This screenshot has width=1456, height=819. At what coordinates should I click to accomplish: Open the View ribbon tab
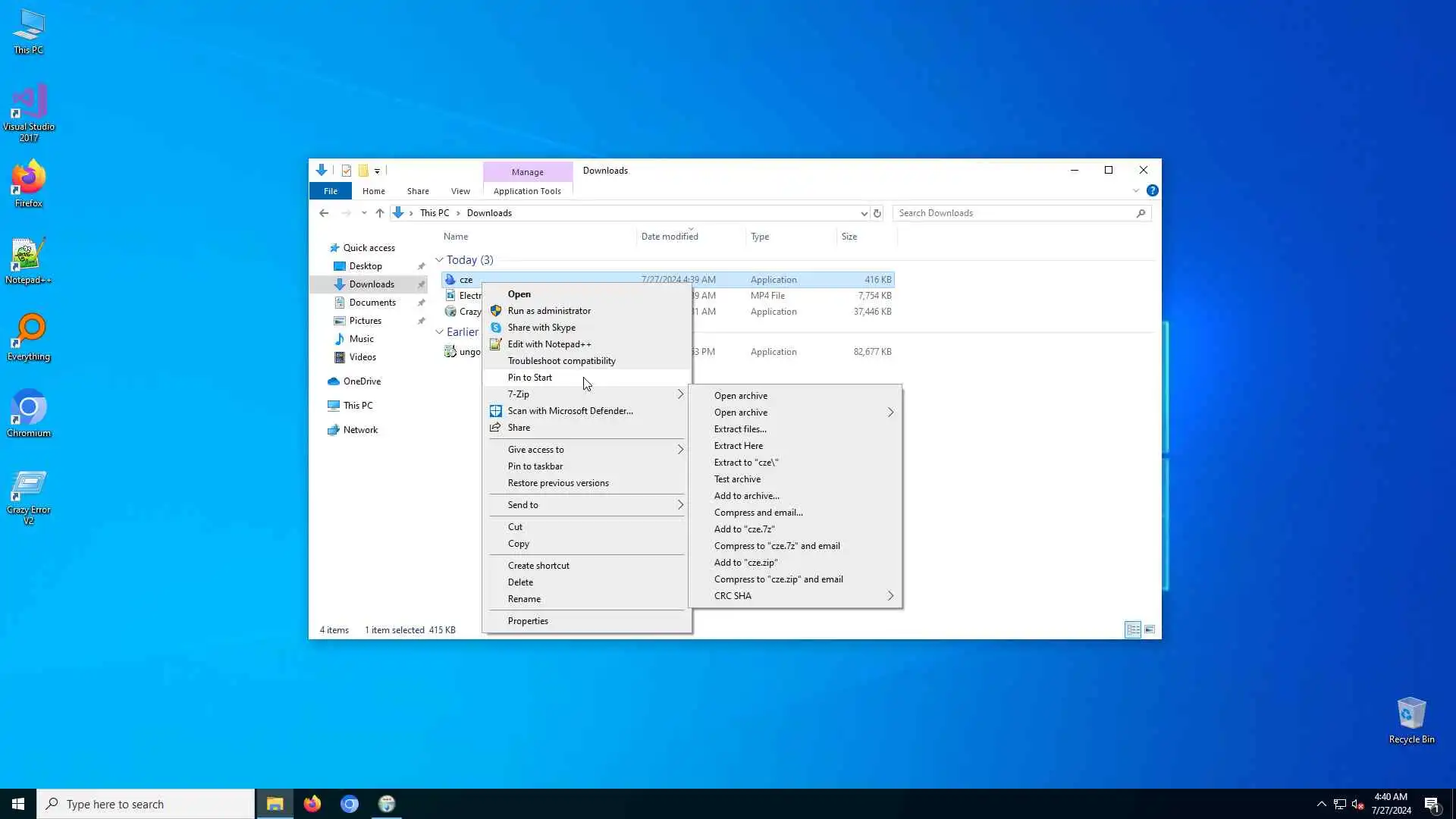coord(460,191)
